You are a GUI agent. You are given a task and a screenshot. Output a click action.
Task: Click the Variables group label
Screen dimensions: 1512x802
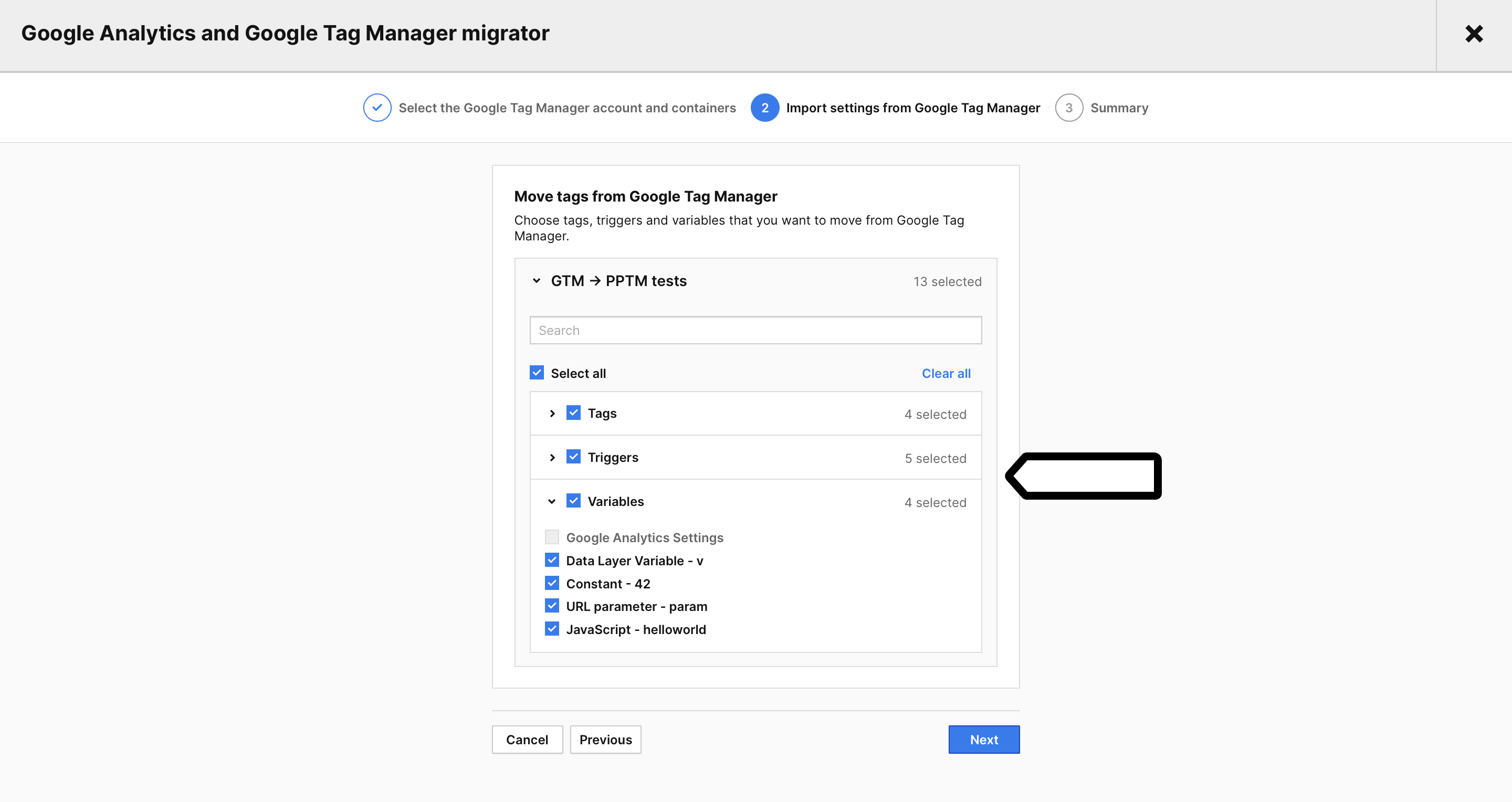(616, 502)
